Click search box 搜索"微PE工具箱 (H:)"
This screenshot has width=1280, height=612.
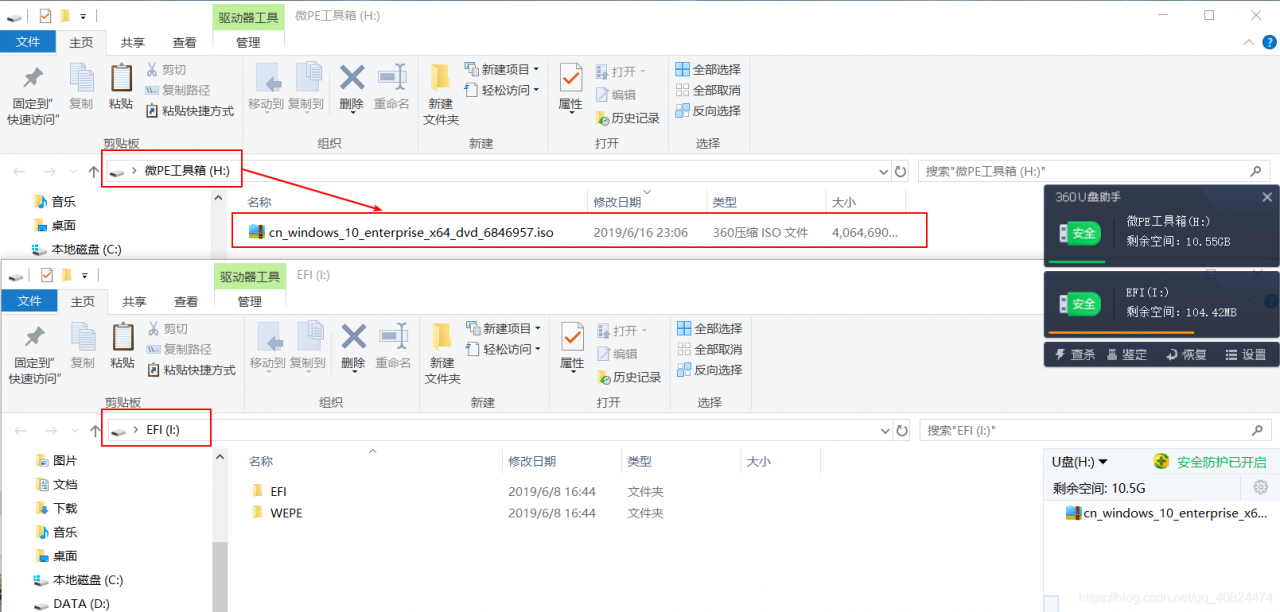(x=1095, y=171)
